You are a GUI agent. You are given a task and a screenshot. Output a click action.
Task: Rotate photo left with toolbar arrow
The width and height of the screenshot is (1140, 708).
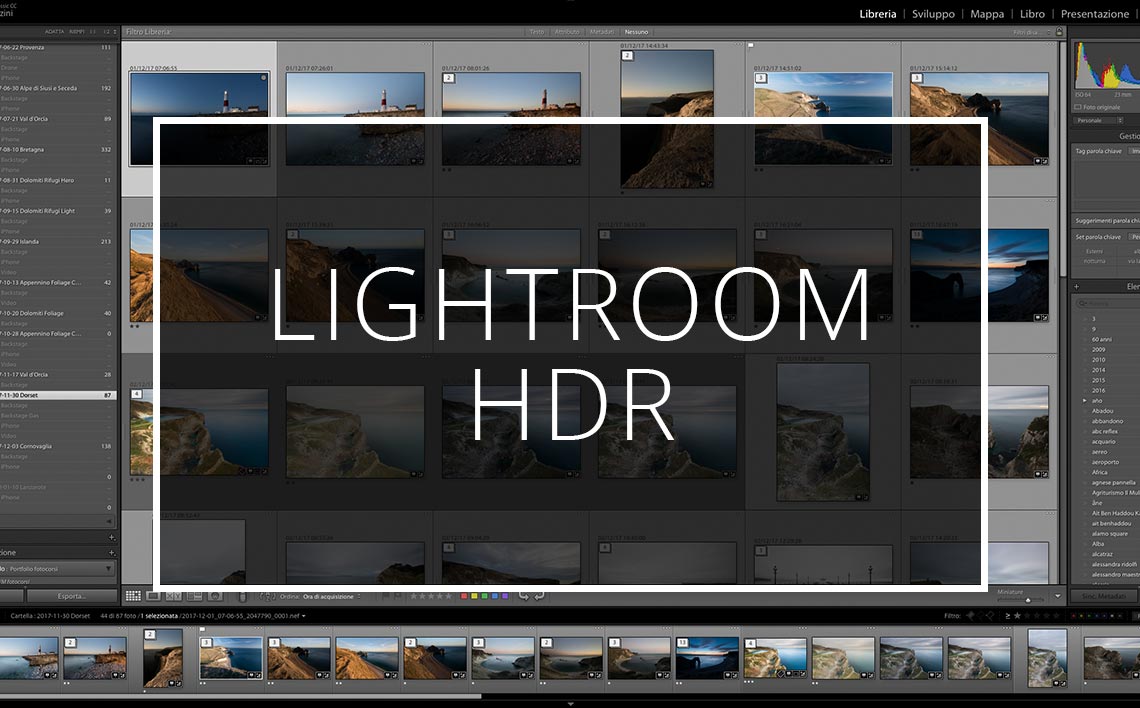coord(523,596)
